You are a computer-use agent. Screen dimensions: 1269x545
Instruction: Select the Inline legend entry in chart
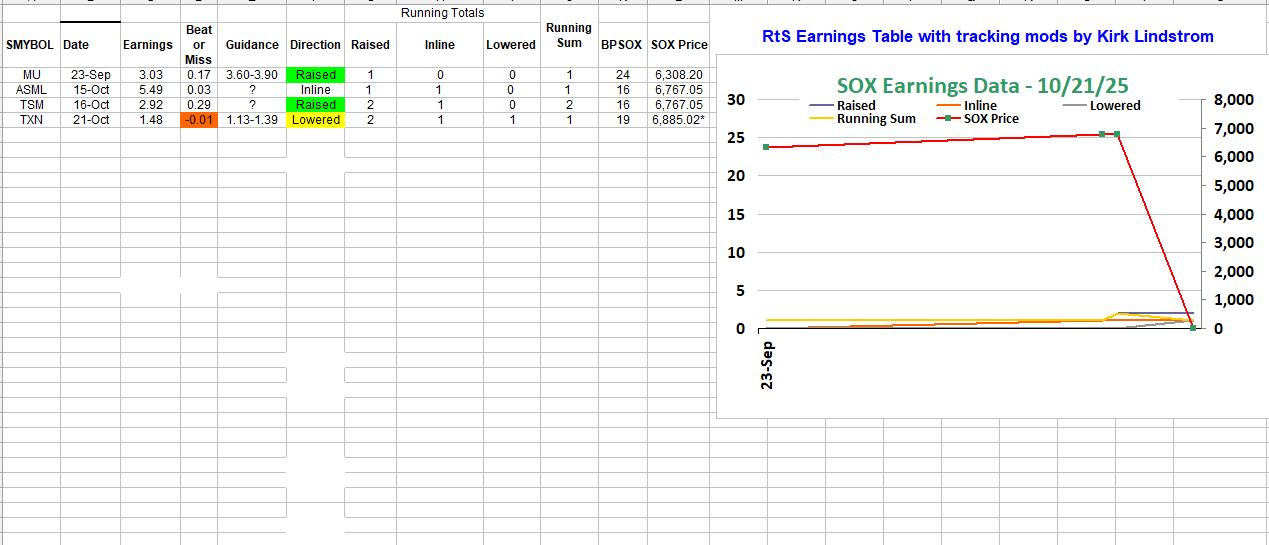click(x=980, y=105)
